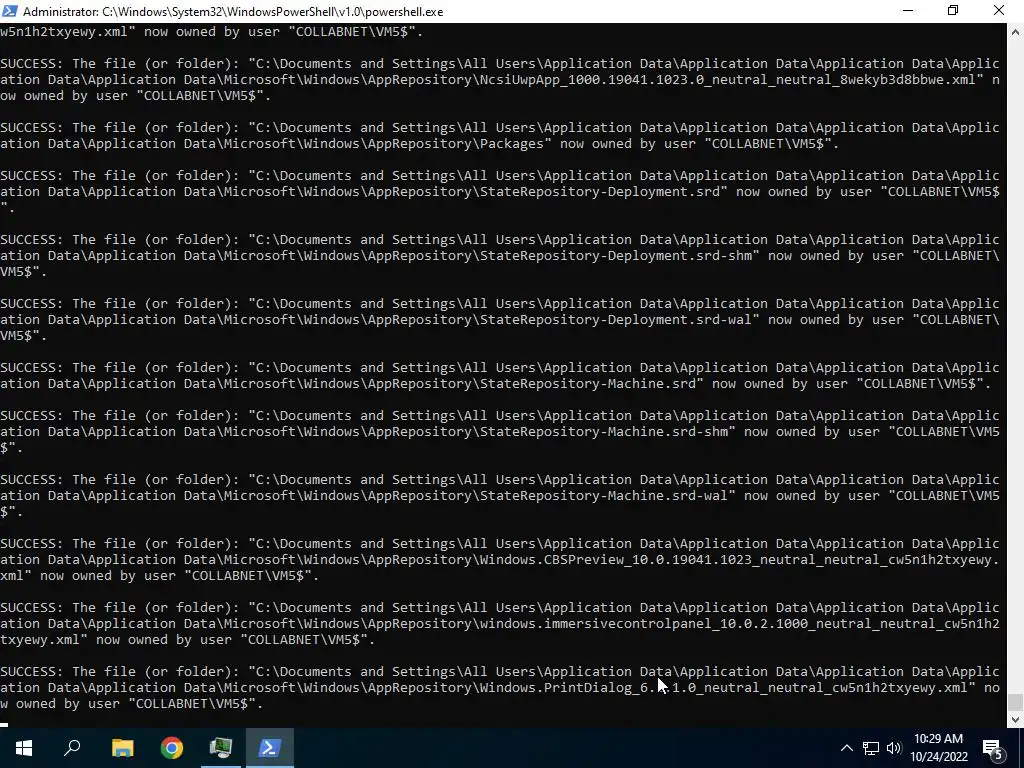Click the PowerShell icon in the title bar
Viewport: 1024px width, 768px height.
tap(9, 11)
